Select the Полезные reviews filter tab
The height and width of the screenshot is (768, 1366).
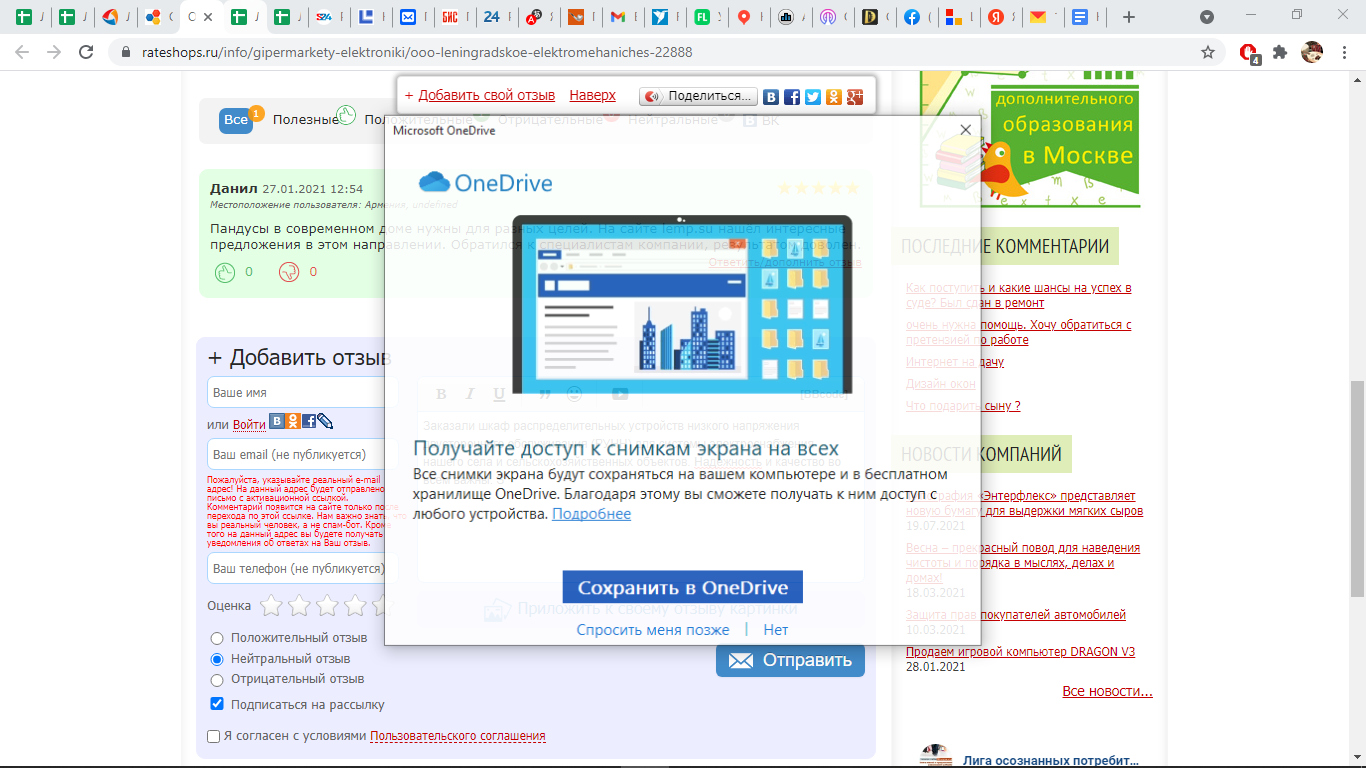coord(305,119)
